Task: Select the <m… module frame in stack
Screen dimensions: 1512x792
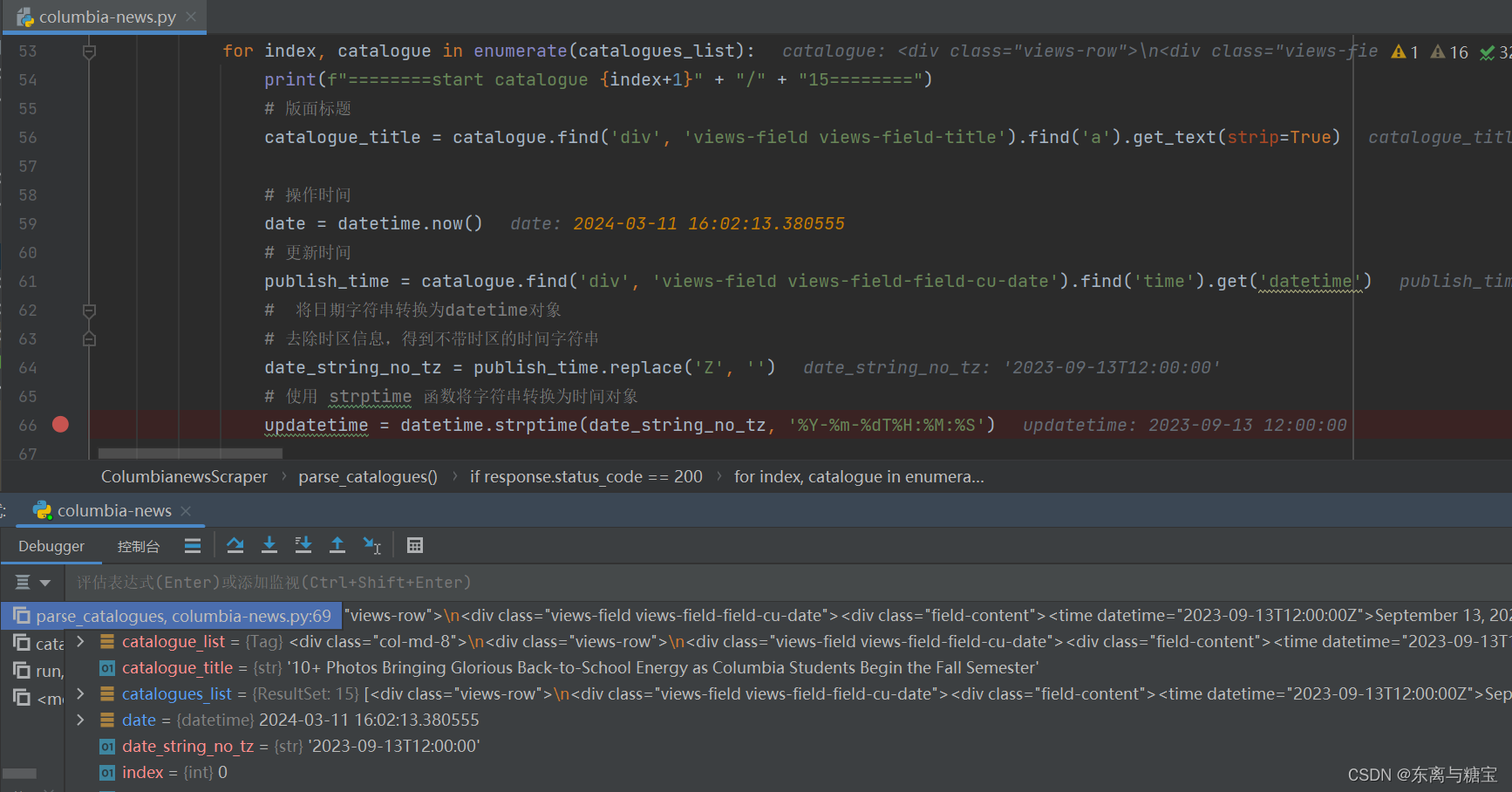Action: tap(38, 699)
